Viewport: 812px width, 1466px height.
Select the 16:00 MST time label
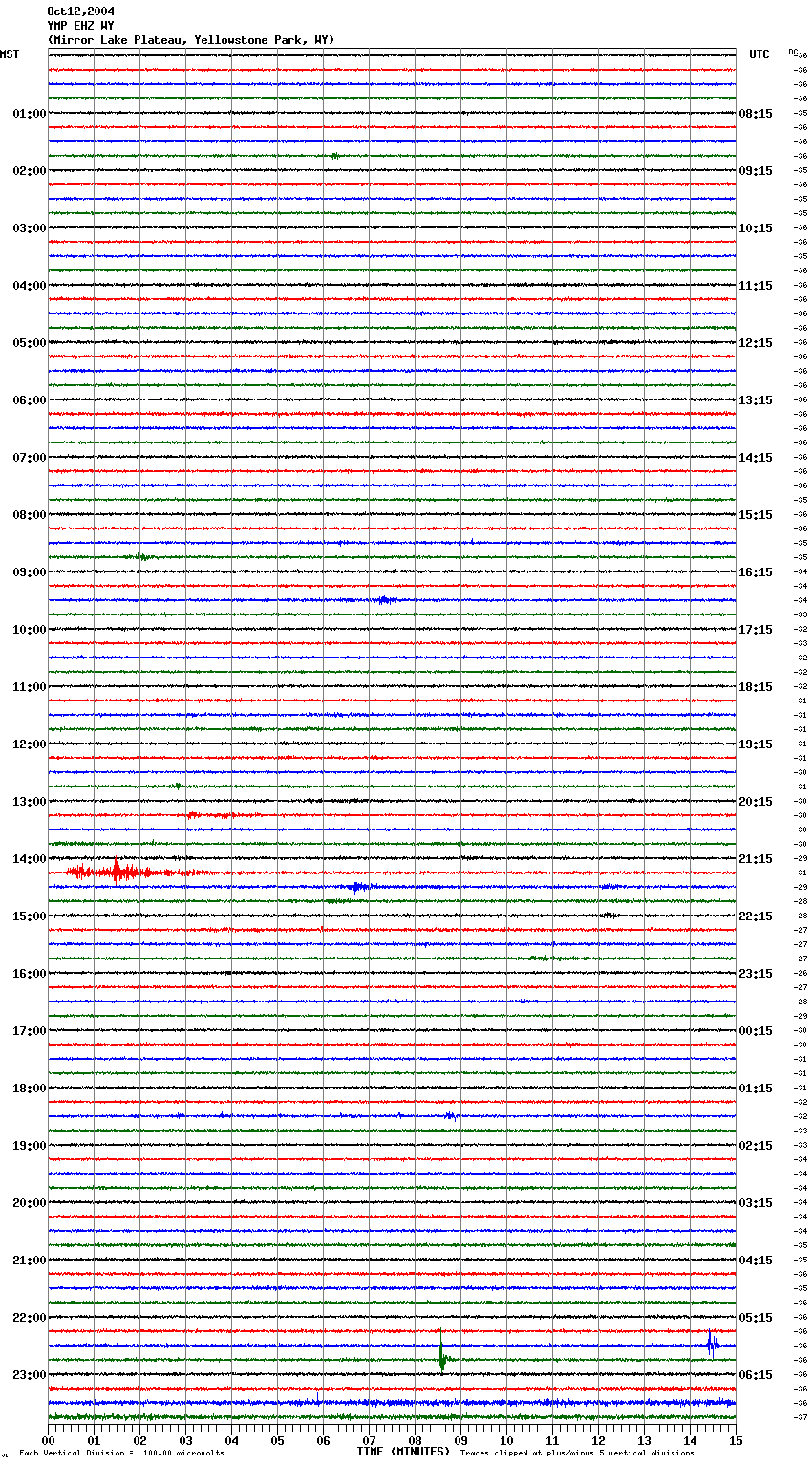29,974
